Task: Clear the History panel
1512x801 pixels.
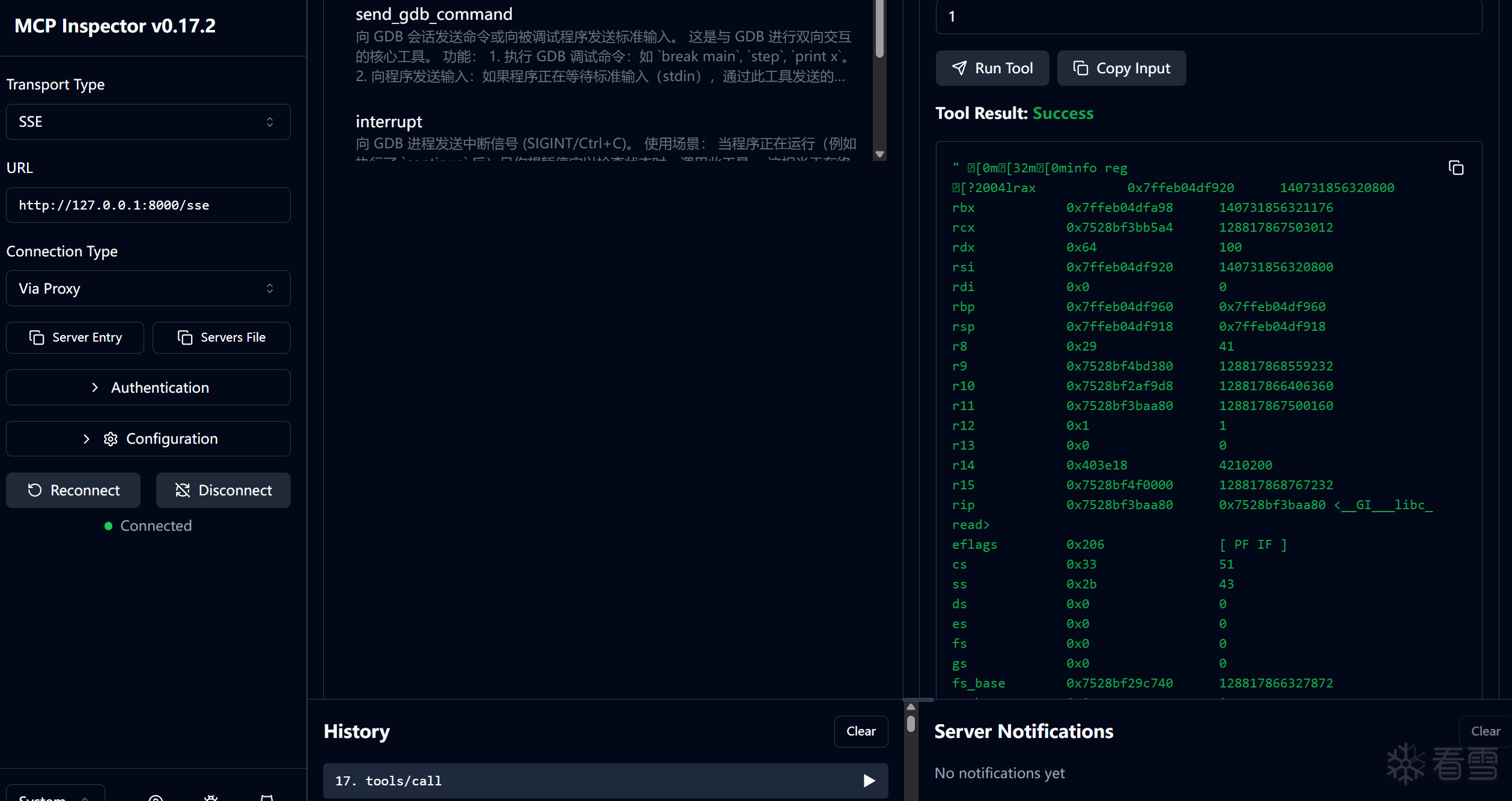Action: pos(860,731)
